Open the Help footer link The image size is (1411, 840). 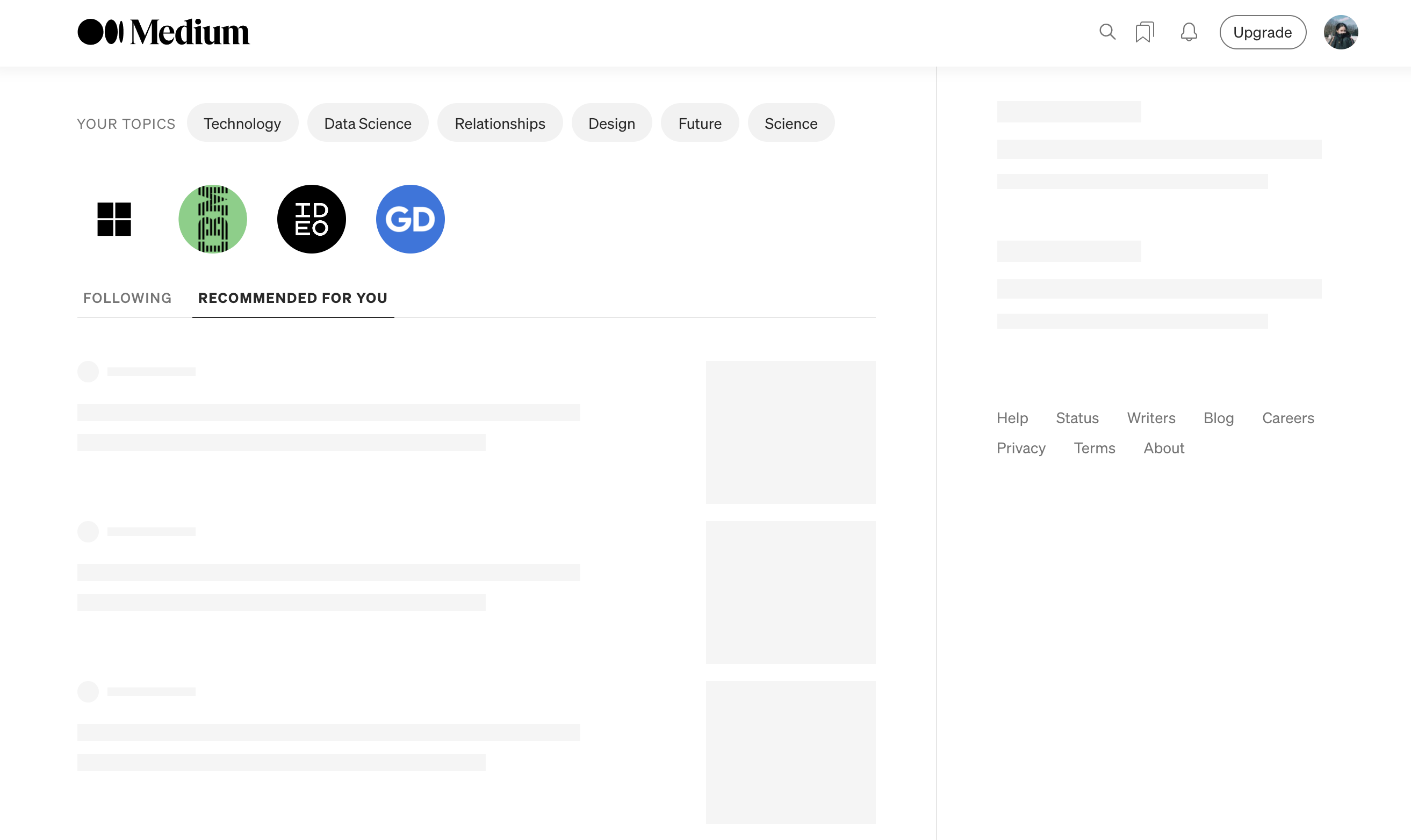click(1012, 418)
